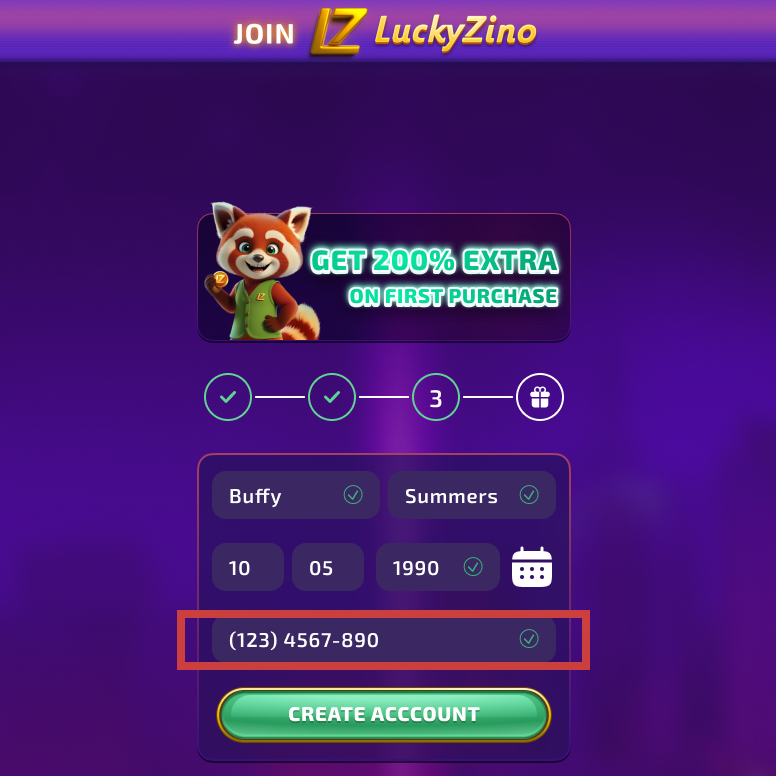Screen dimensions: 776x776
Task: Open the calendar date picker icon
Action: [x=532, y=567]
